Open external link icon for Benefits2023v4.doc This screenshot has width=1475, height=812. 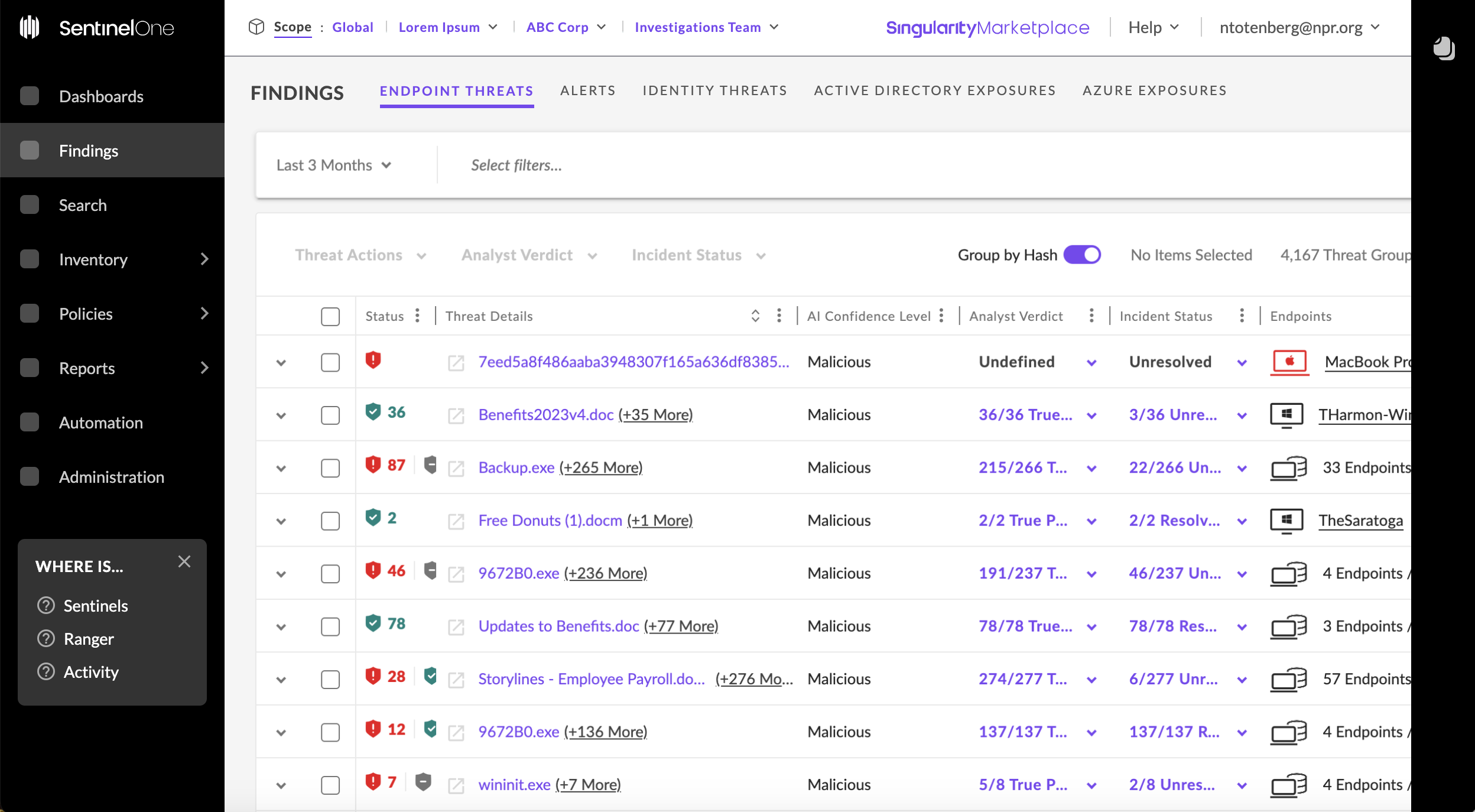[x=456, y=415]
